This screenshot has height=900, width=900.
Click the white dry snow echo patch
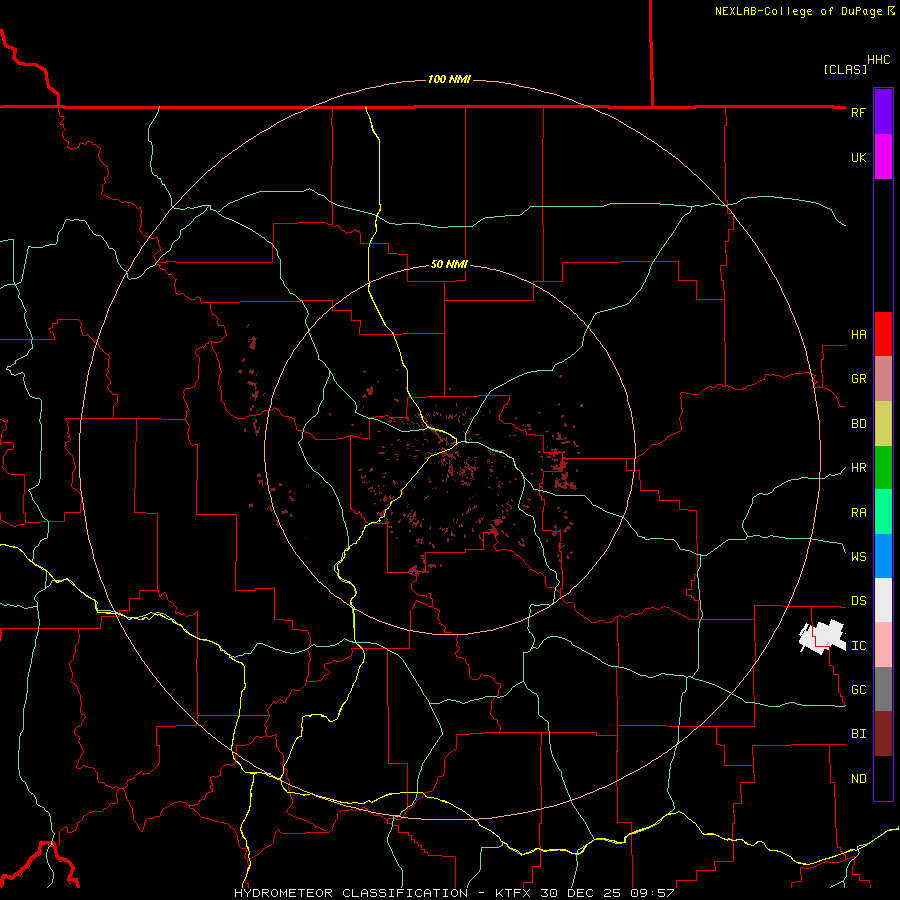pyautogui.click(x=823, y=636)
